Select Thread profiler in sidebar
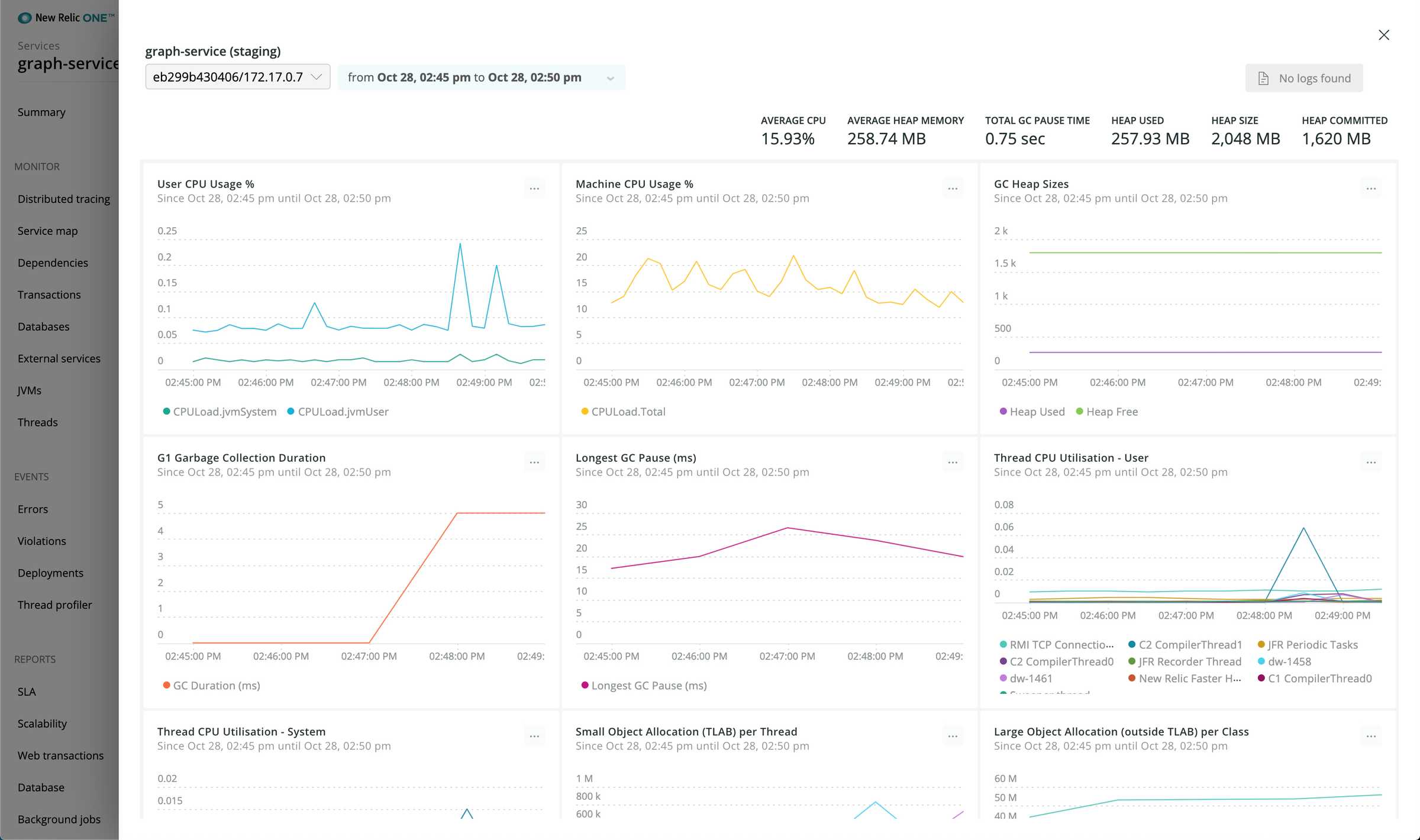 click(x=54, y=605)
